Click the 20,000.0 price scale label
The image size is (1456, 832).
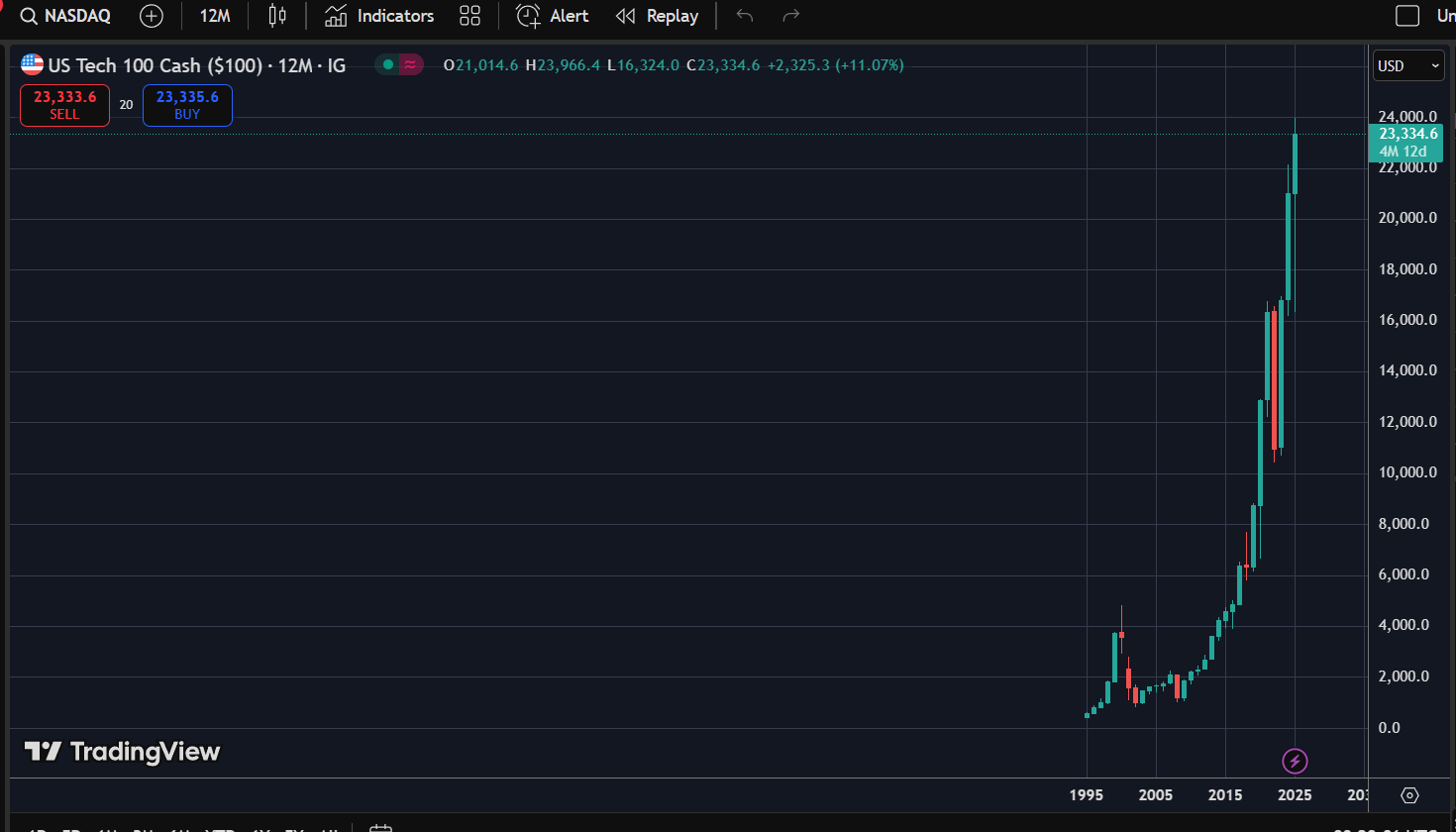point(1407,218)
